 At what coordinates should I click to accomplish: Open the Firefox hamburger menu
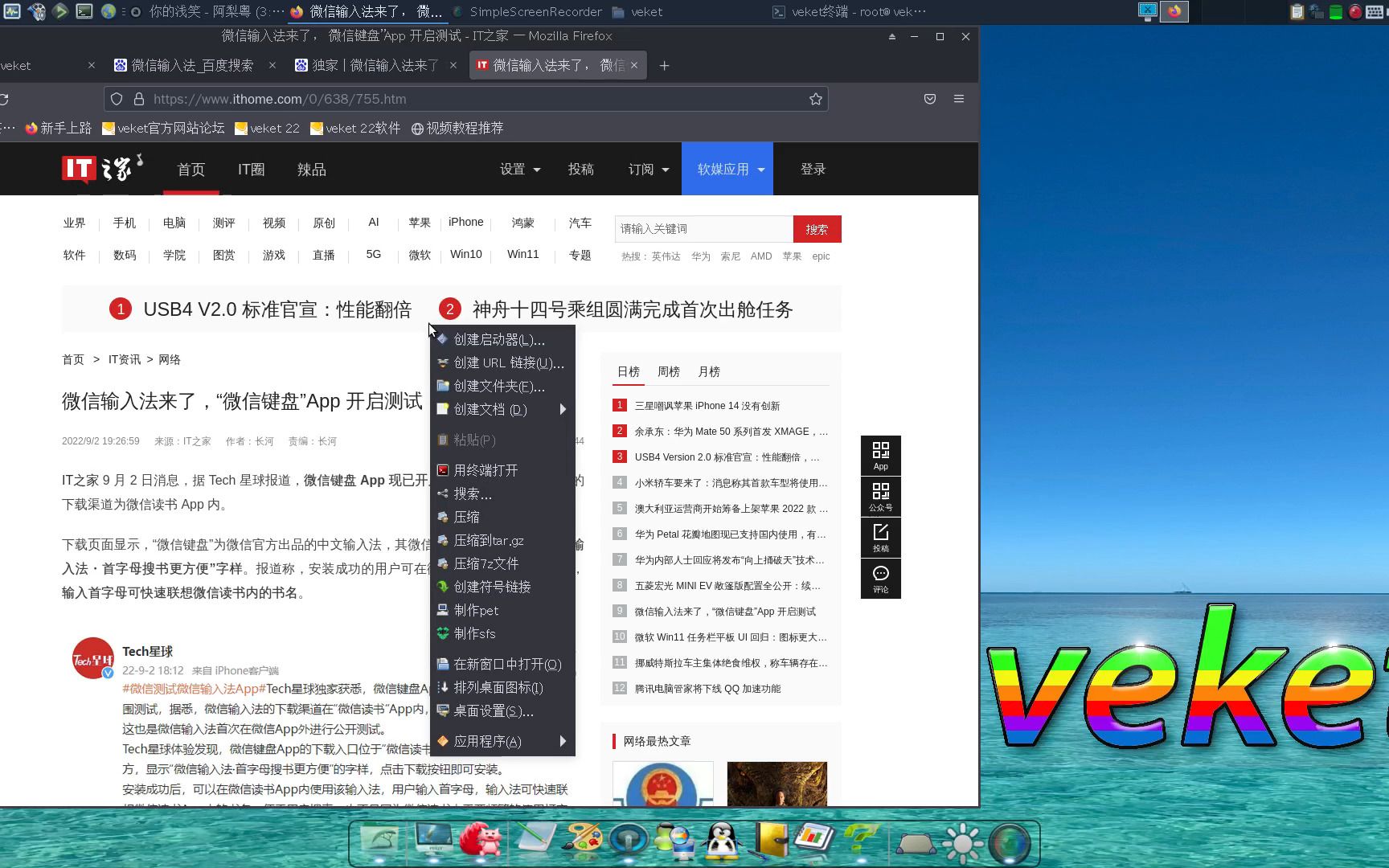click(958, 99)
